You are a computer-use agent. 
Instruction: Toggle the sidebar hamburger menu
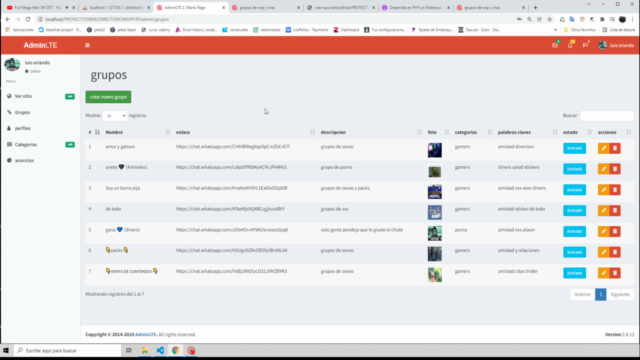coord(87,45)
